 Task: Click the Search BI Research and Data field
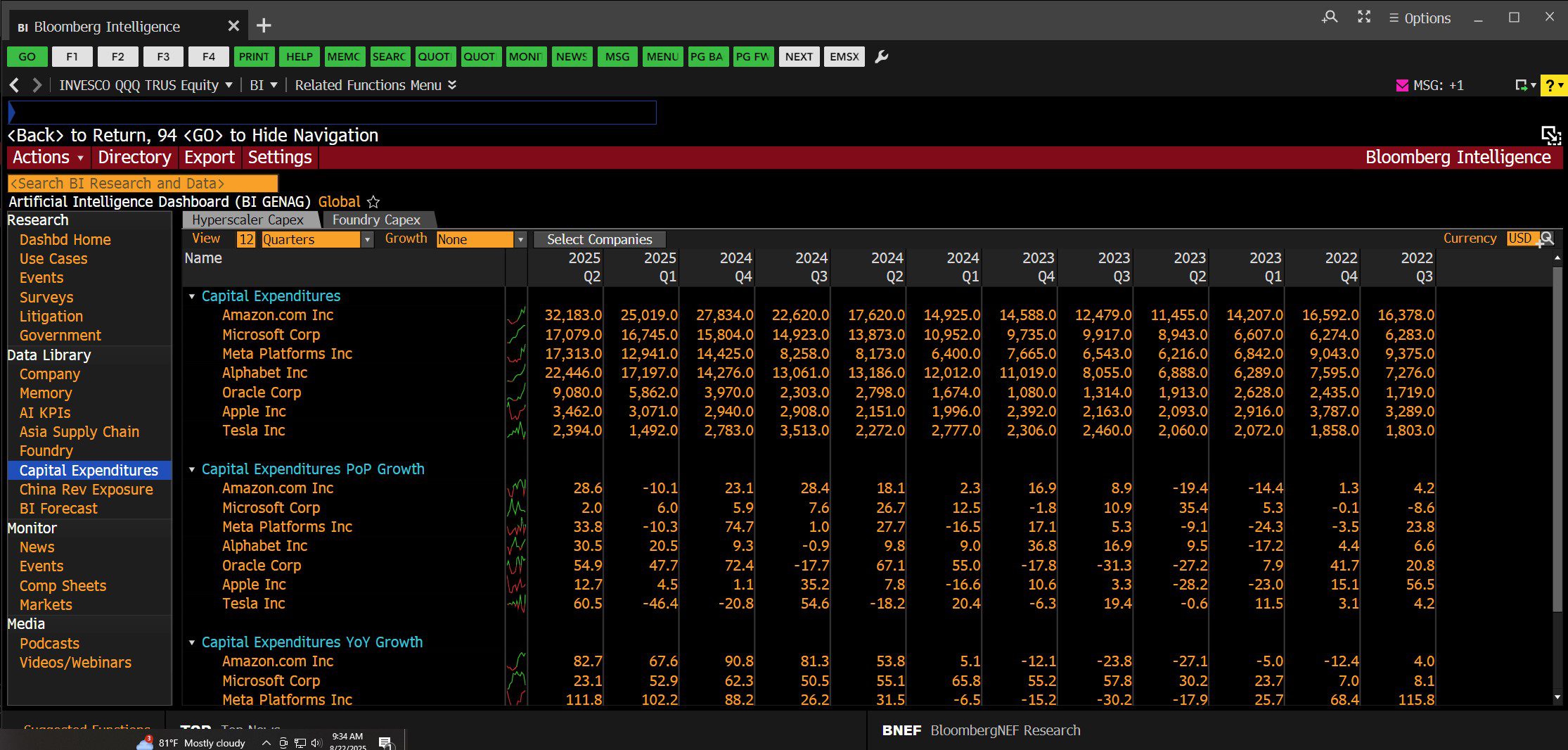[143, 184]
